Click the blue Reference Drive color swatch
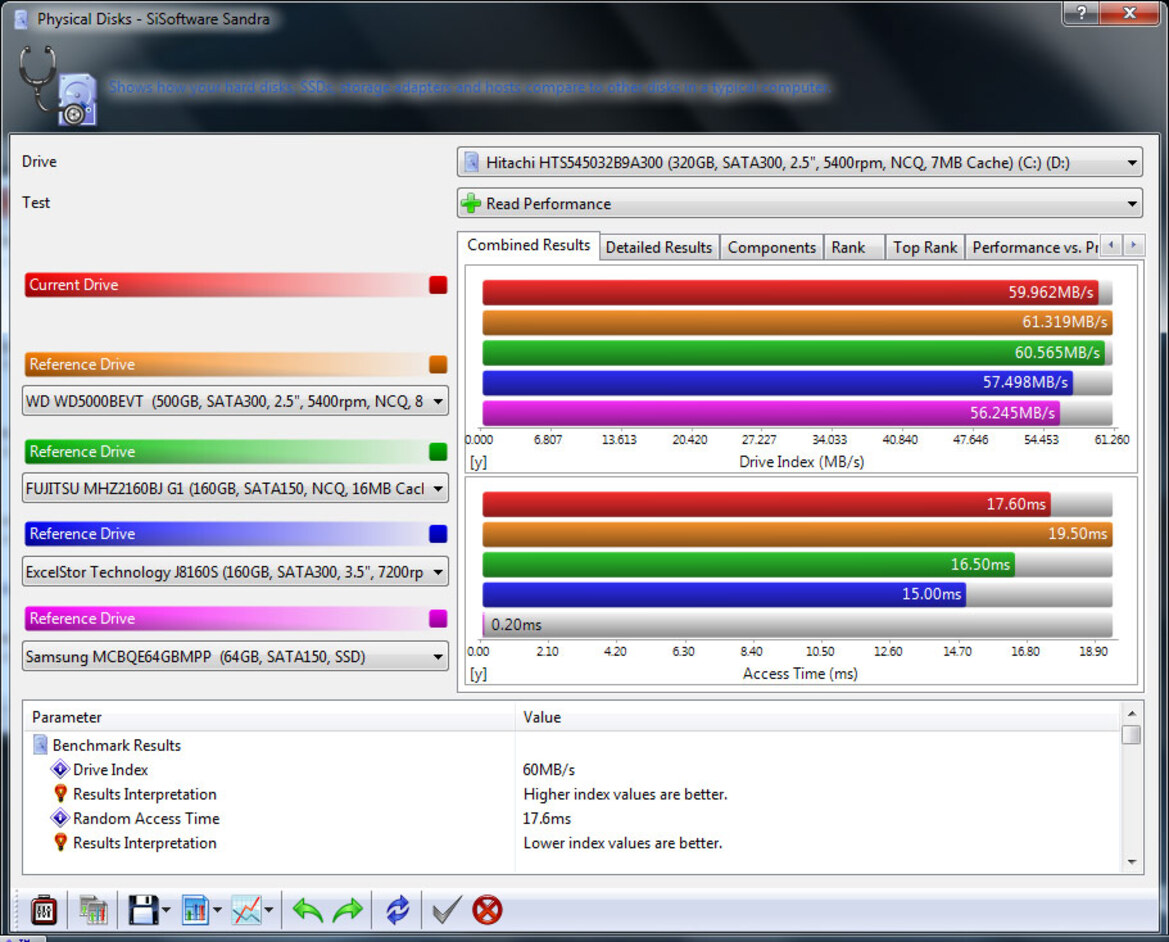The image size is (1169, 942). click(x=438, y=534)
